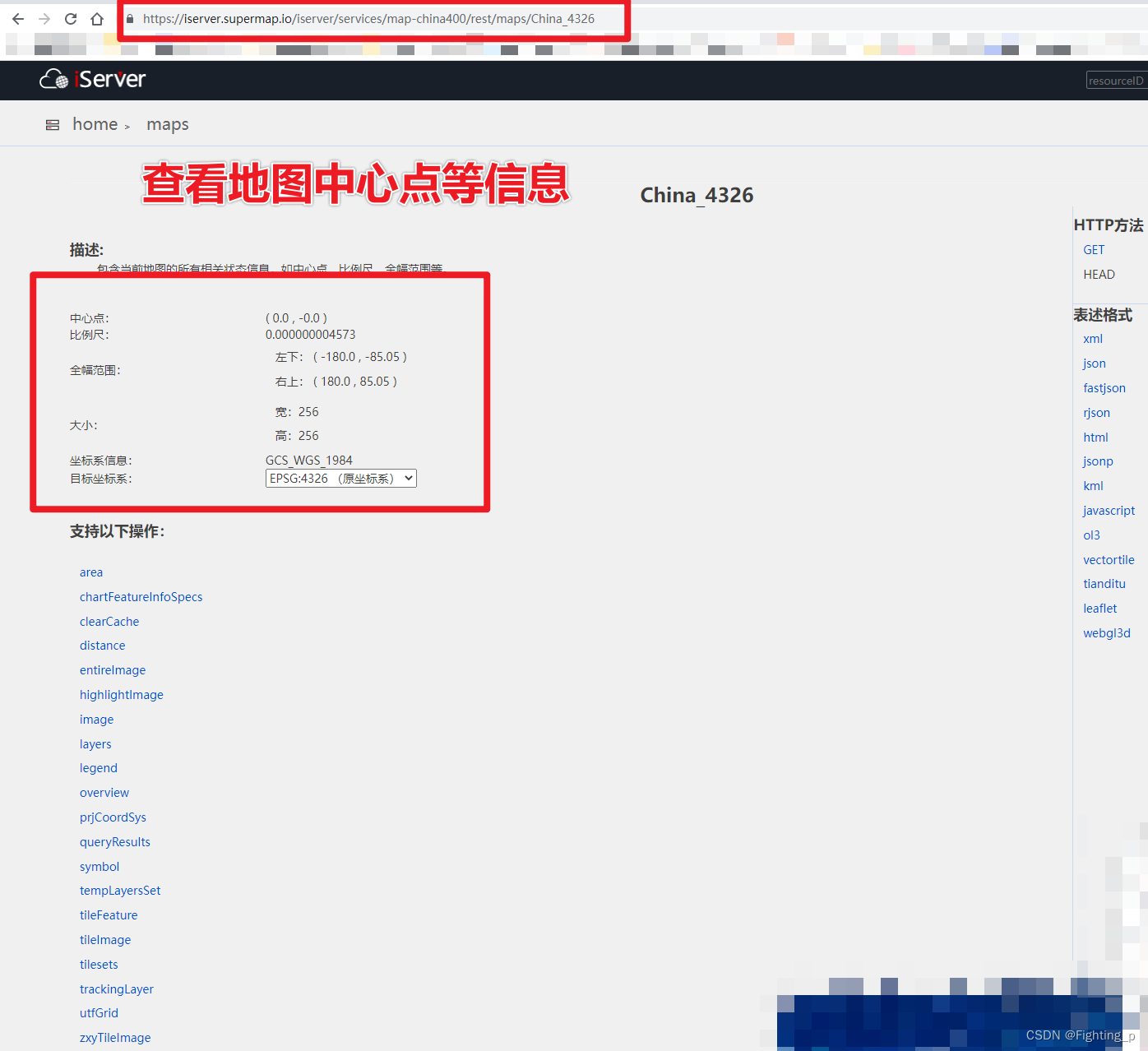This screenshot has height=1051, width=1148.
Task: Open the leaflet format link
Action: point(1100,609)
